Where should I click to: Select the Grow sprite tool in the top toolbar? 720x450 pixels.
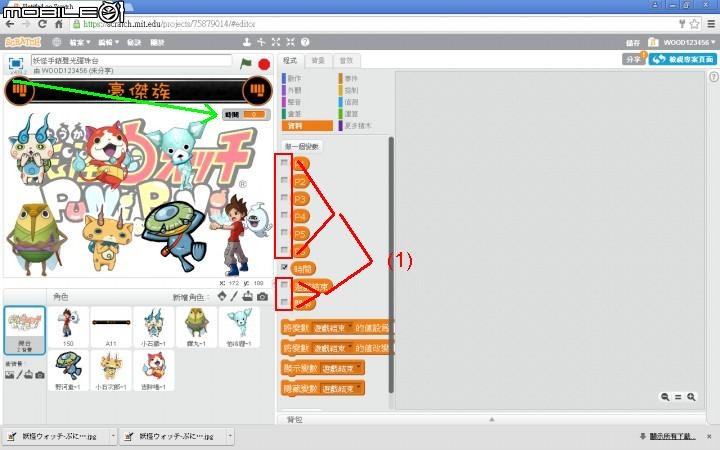pos(276,42)
